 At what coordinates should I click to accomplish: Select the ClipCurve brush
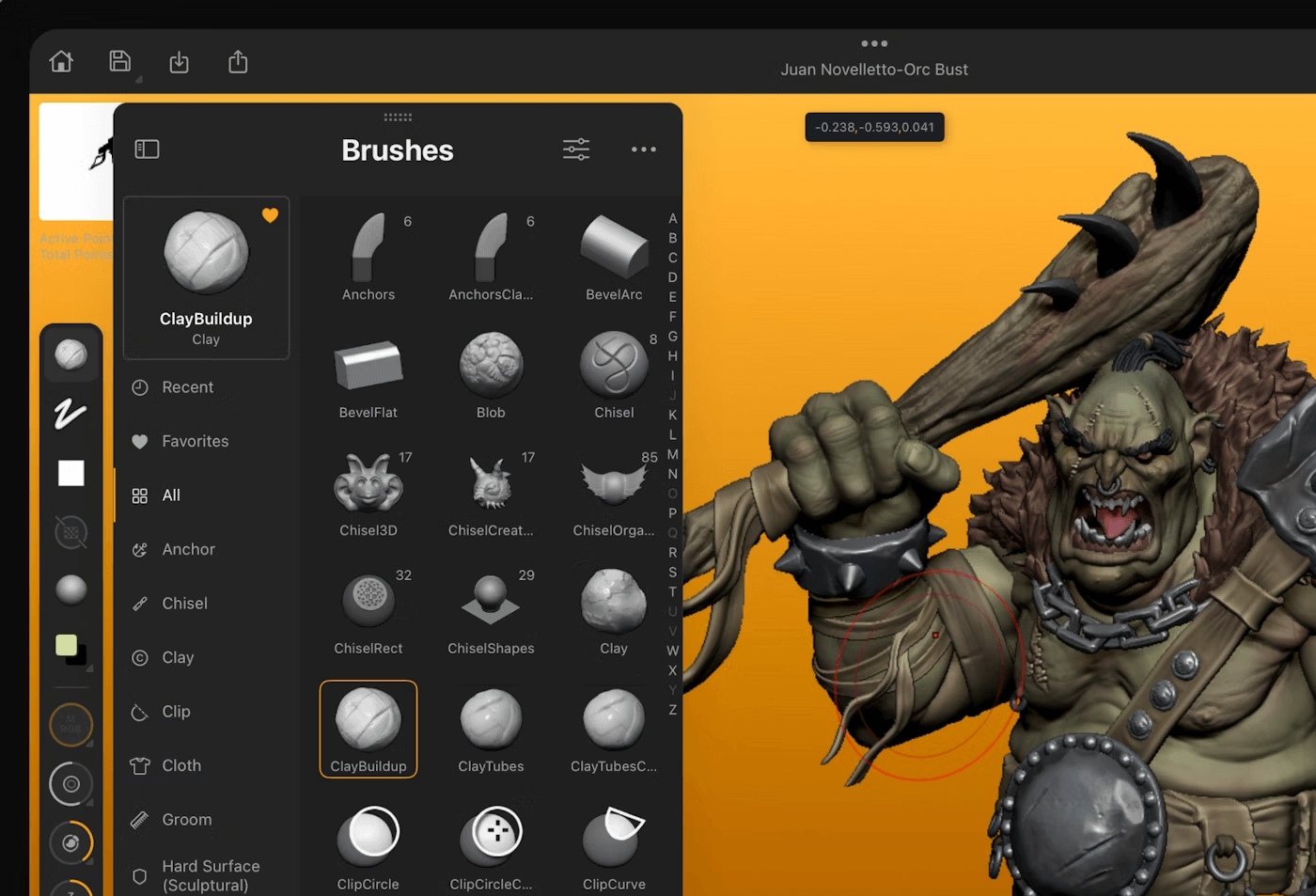pos(614,846)
